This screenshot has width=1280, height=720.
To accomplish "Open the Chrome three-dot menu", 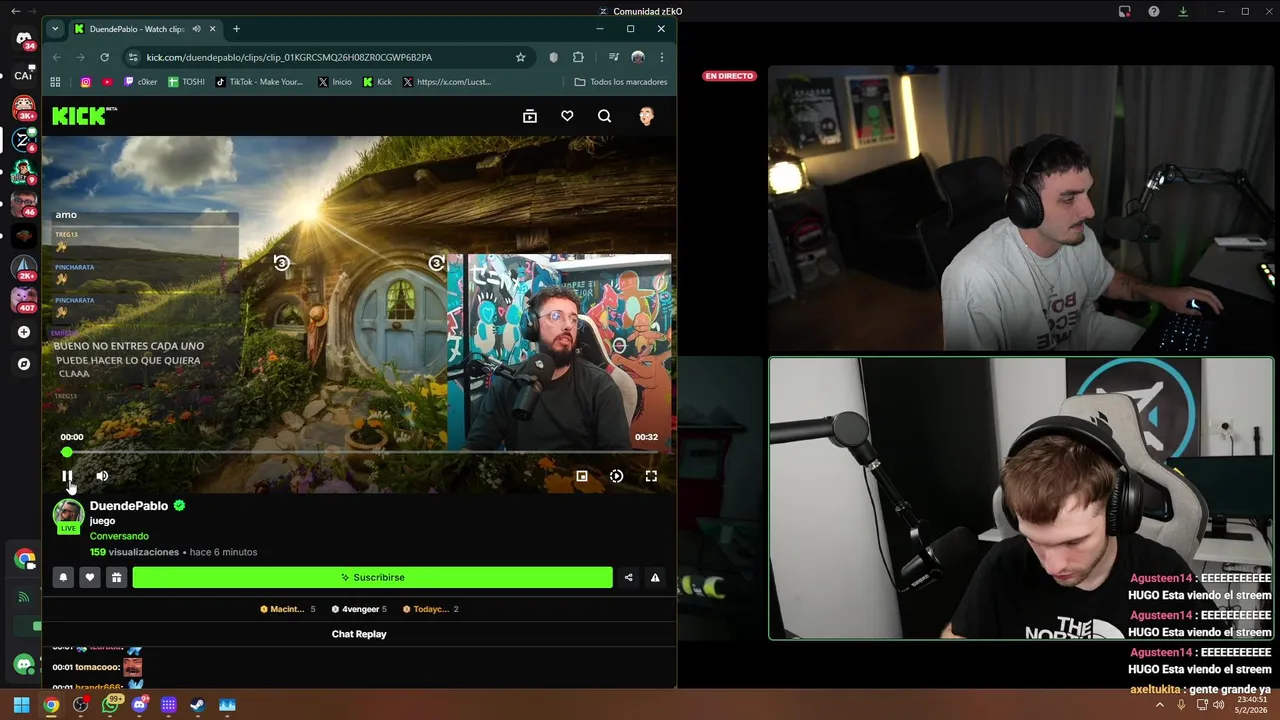I will click(661, 57).
